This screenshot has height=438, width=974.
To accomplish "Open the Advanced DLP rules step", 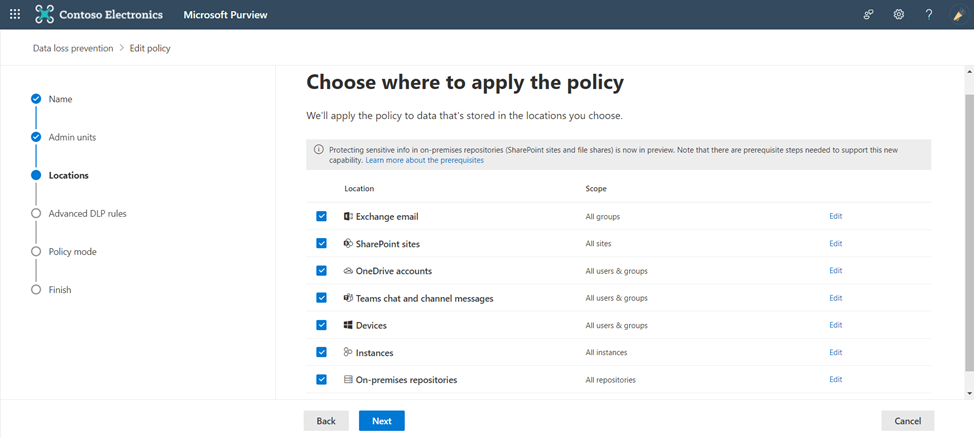I will click(x=88, y=214).
